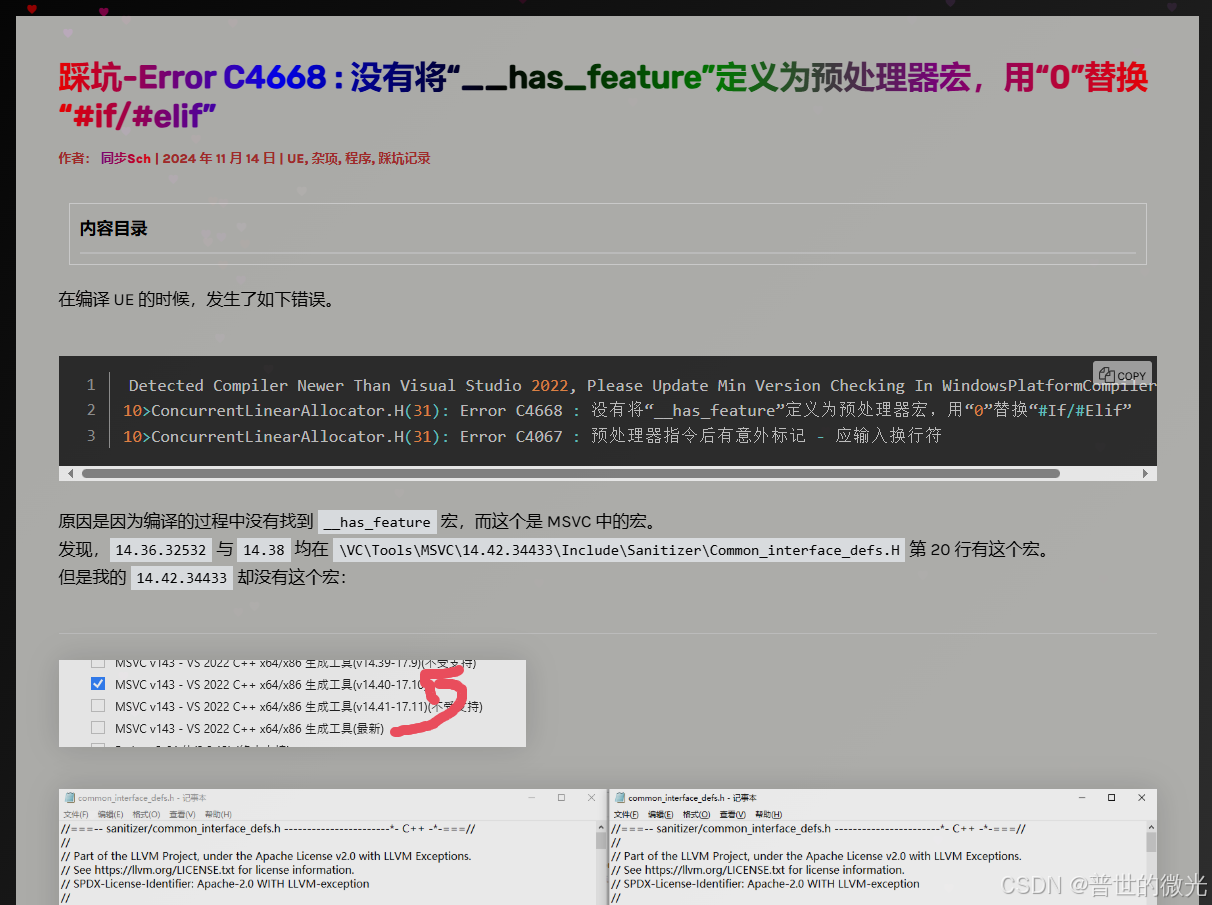Click the article title 踩坑-Error C4668
1212x905 pixels.
point(603,97)
